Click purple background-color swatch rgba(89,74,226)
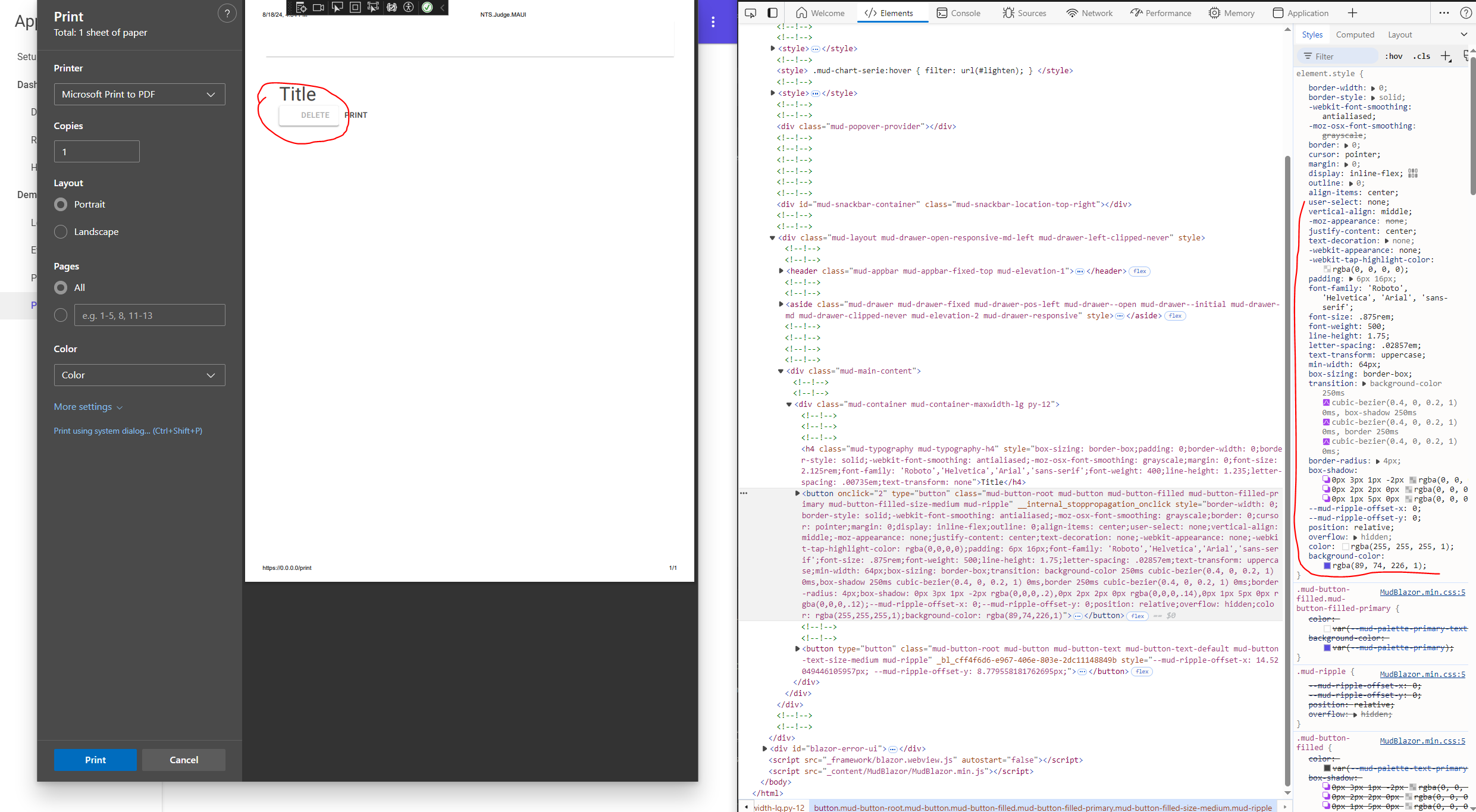This screenshot has width=1476, height=812. click(1327, 566)
